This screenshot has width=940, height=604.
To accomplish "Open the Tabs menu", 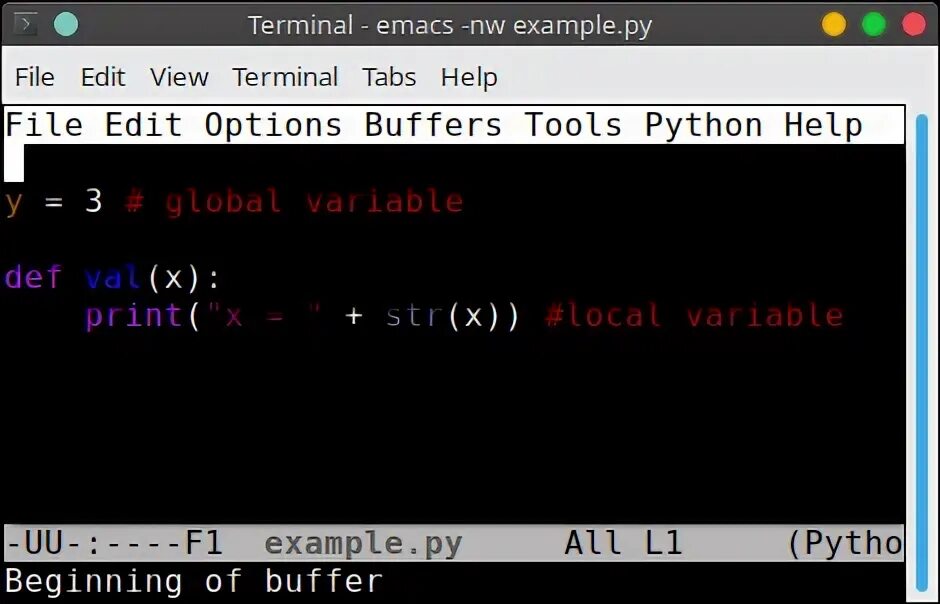I will (x=389, y=77).
